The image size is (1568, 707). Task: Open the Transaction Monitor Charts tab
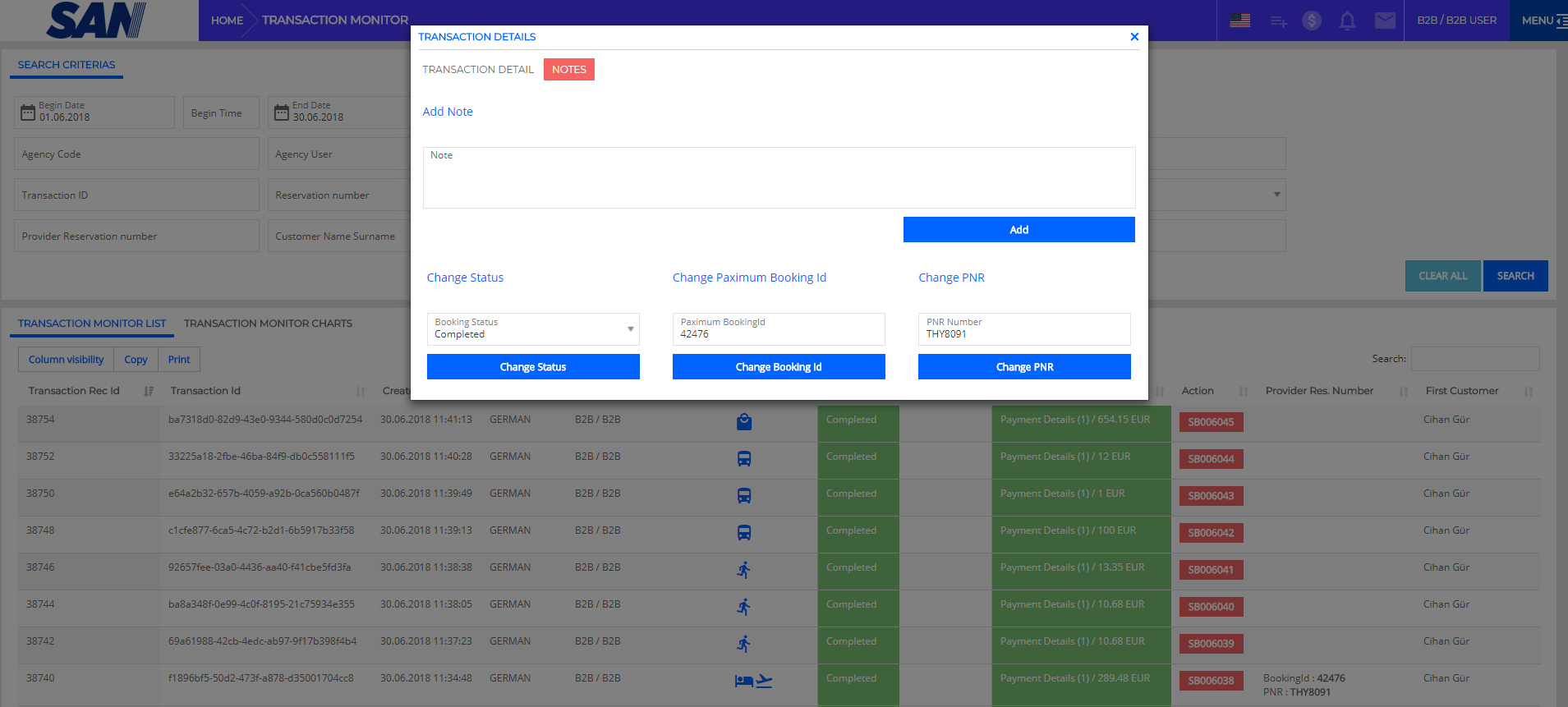click(x=268, y=324)
